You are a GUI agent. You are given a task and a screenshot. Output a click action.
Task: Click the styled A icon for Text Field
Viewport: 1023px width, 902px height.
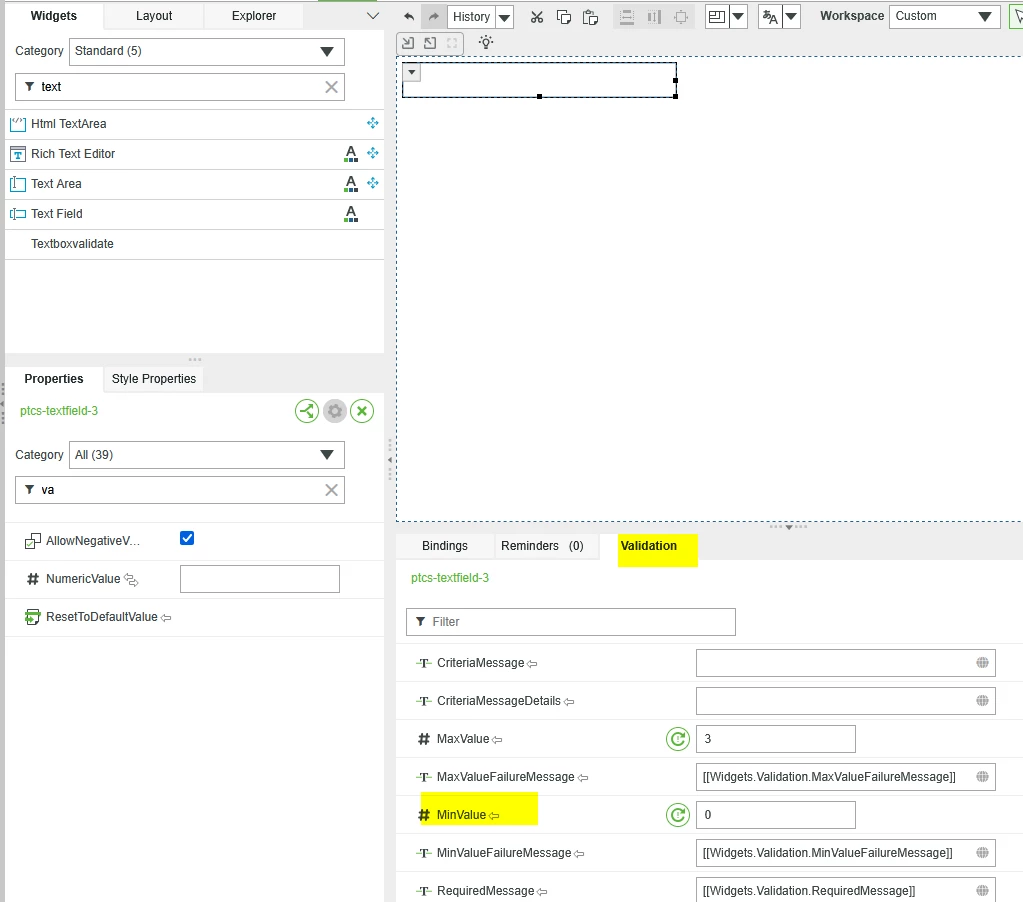pos(351,214)
